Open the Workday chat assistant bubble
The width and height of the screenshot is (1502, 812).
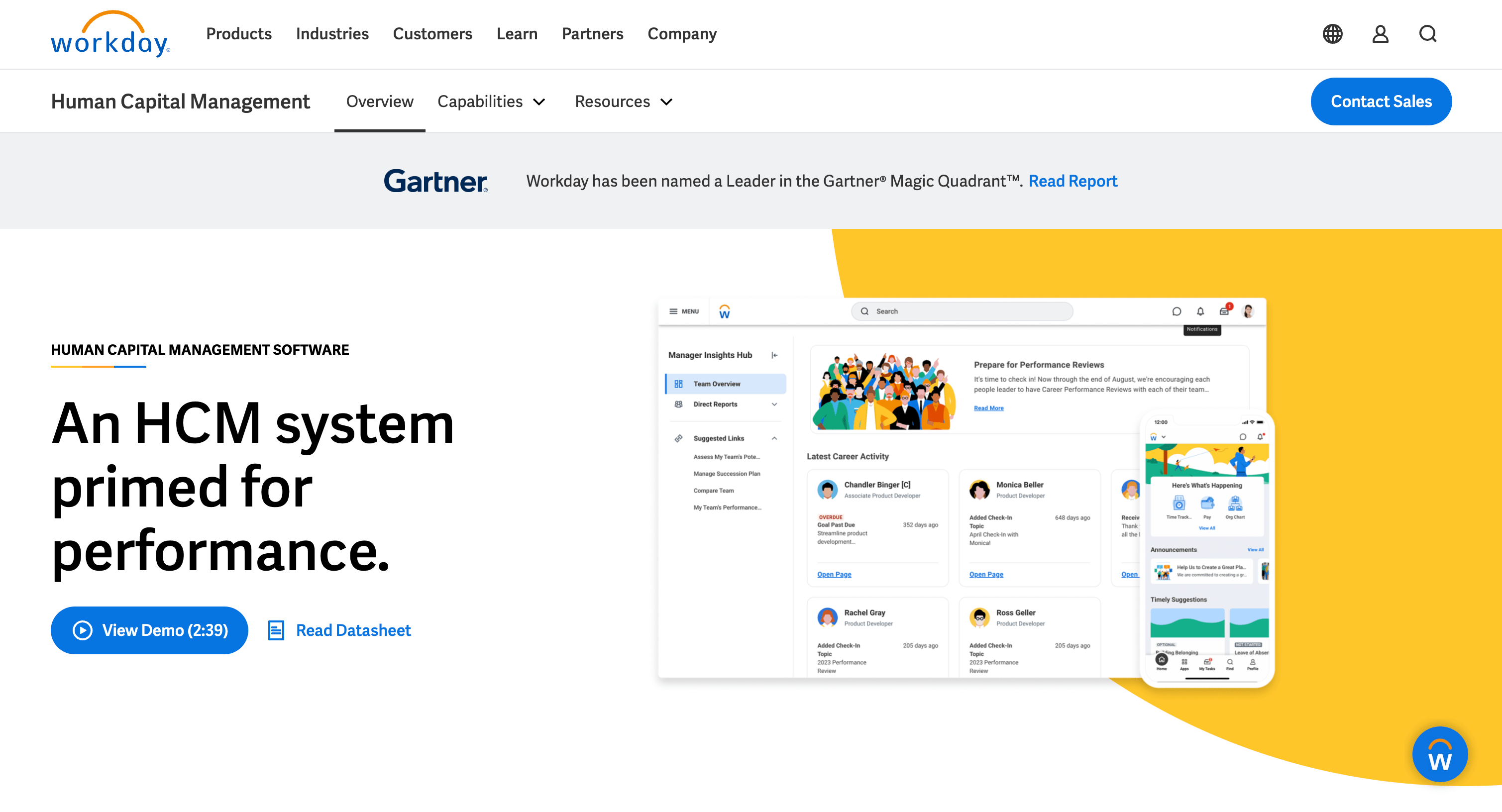(x=1440, y=754)
